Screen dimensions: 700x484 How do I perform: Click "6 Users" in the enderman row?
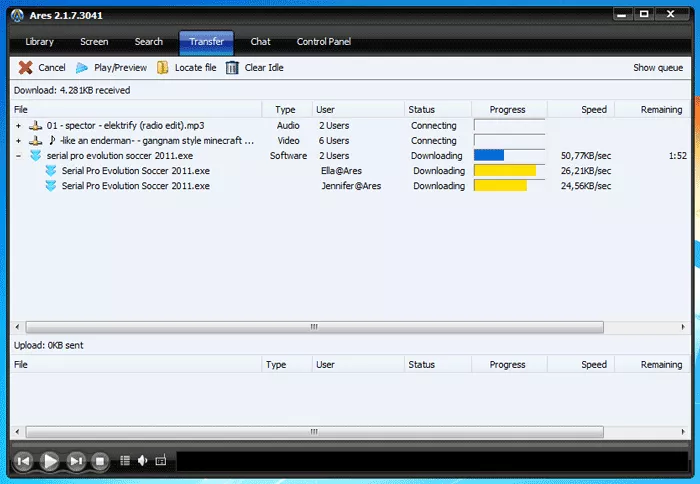point(334,141)
